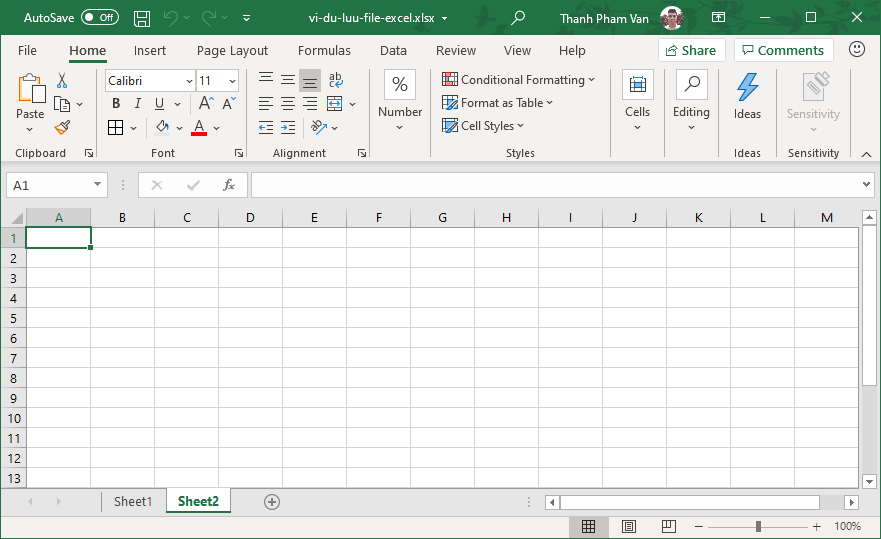Screen dimensions: 881x539
Task: Click the Share button
Action: pyautogui.click(x=692, y=51)
